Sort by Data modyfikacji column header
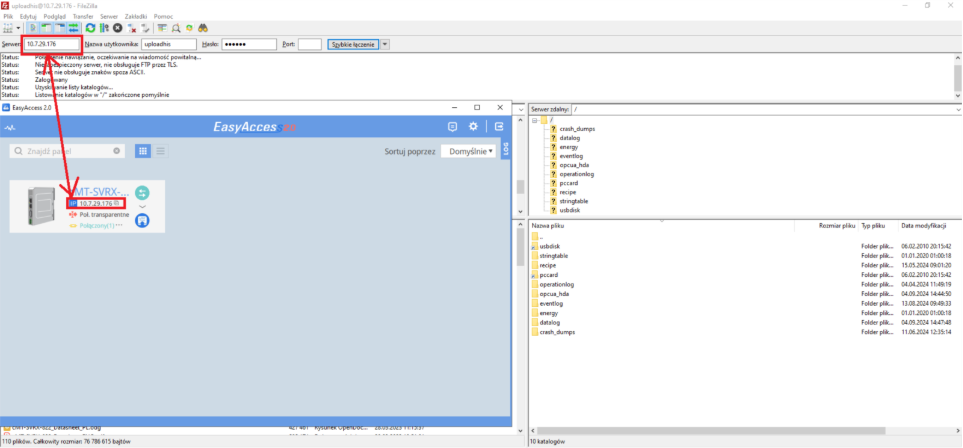Image resolution: width=963 pixels, height=448 pixels. pyautogui.click(x=926, y=226)
